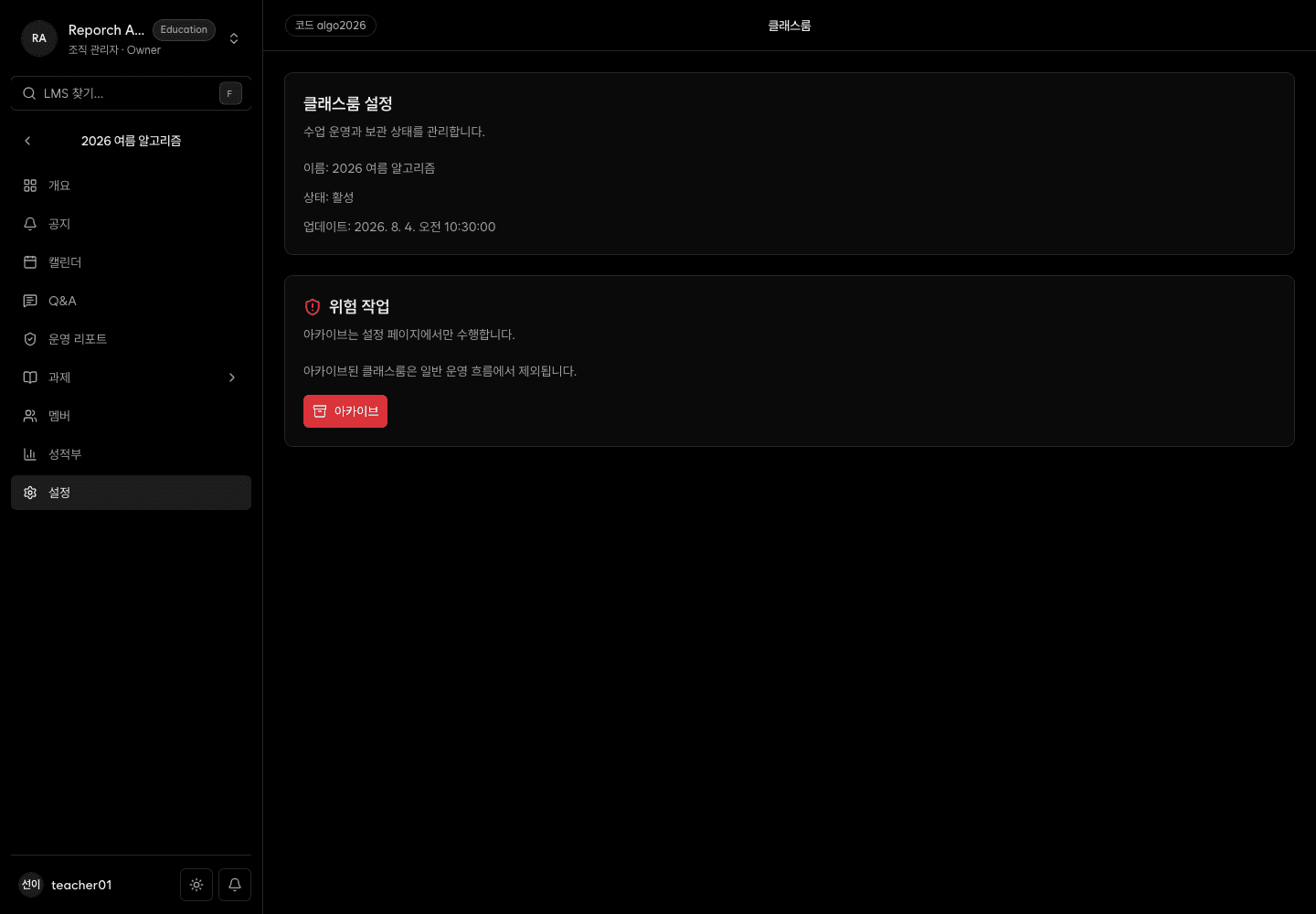
Task: Open the Reporch organization switcher chevrons
Action: [234, 38]
